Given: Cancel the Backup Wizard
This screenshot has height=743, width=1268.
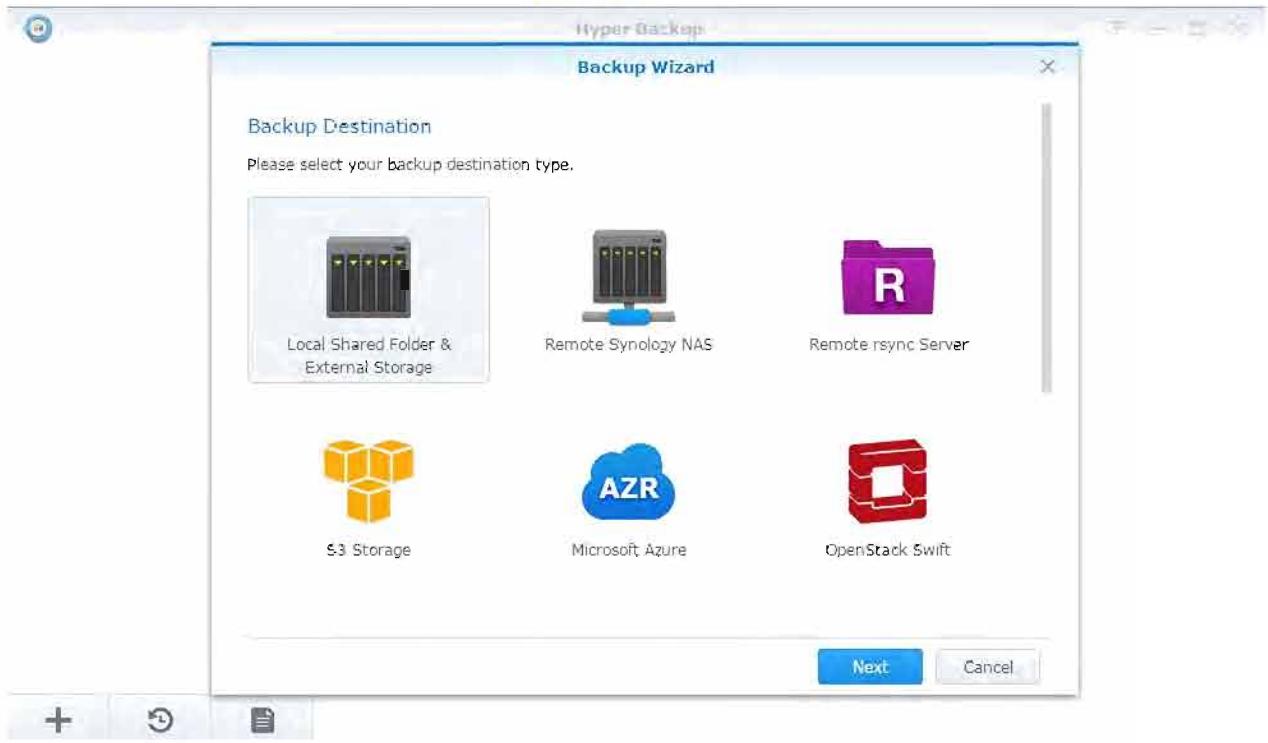Looking at the screenshot, I should 988,667.
